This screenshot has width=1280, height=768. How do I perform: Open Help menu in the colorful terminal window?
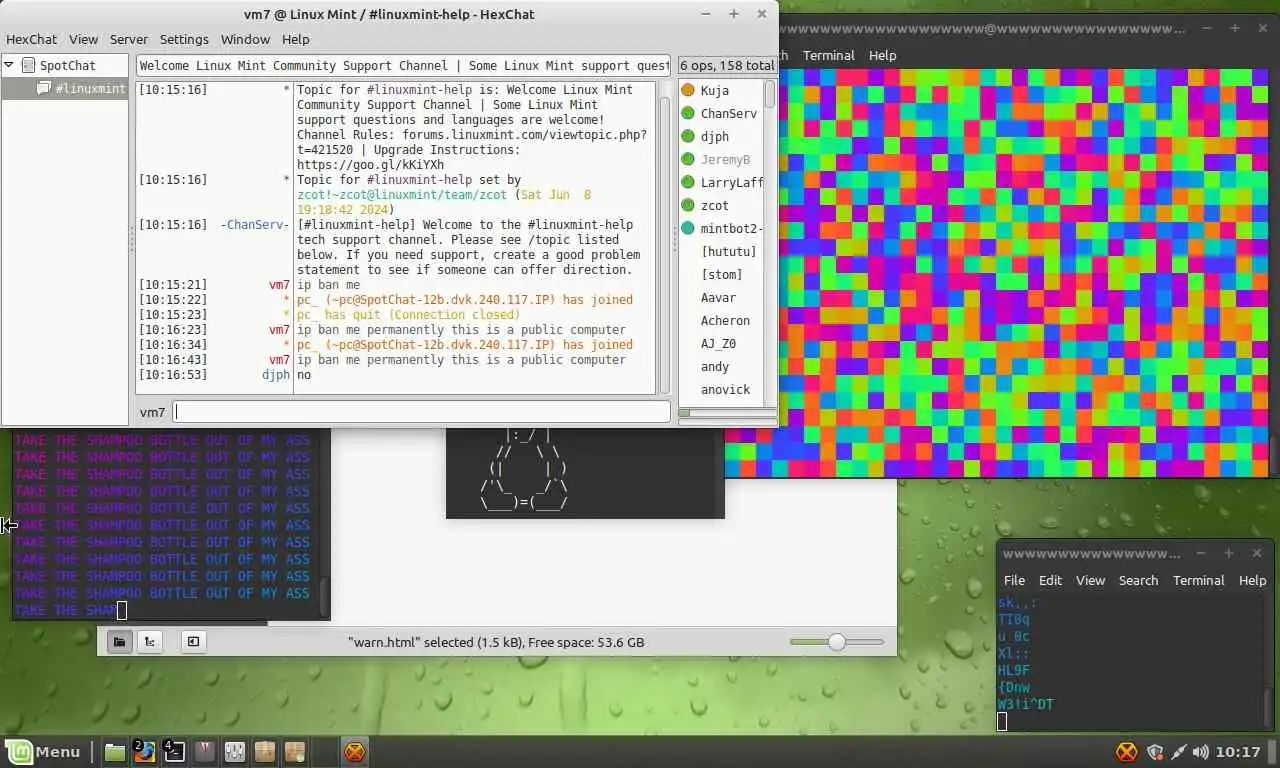pyautogui.click(x=882, y=55)
